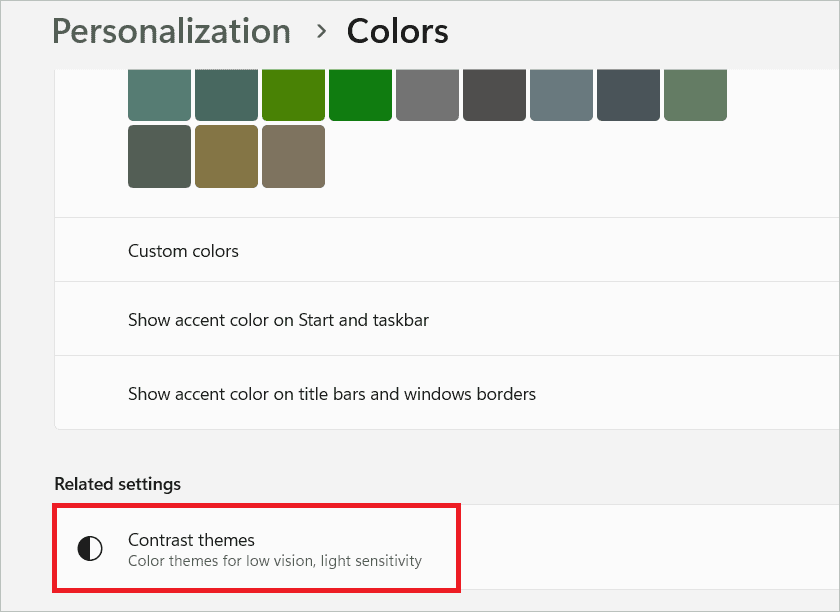
Task: Expand the Custom colors row
Action: click(447, 250)
